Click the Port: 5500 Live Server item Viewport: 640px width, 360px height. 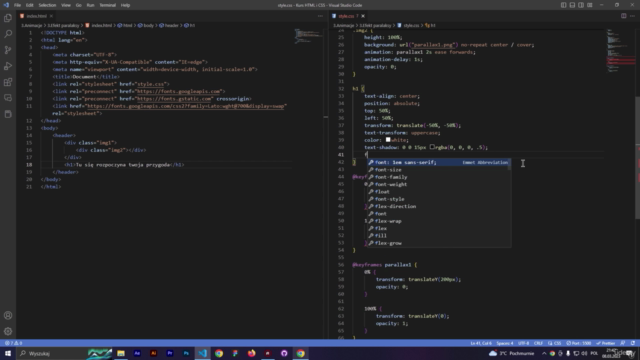579,343
